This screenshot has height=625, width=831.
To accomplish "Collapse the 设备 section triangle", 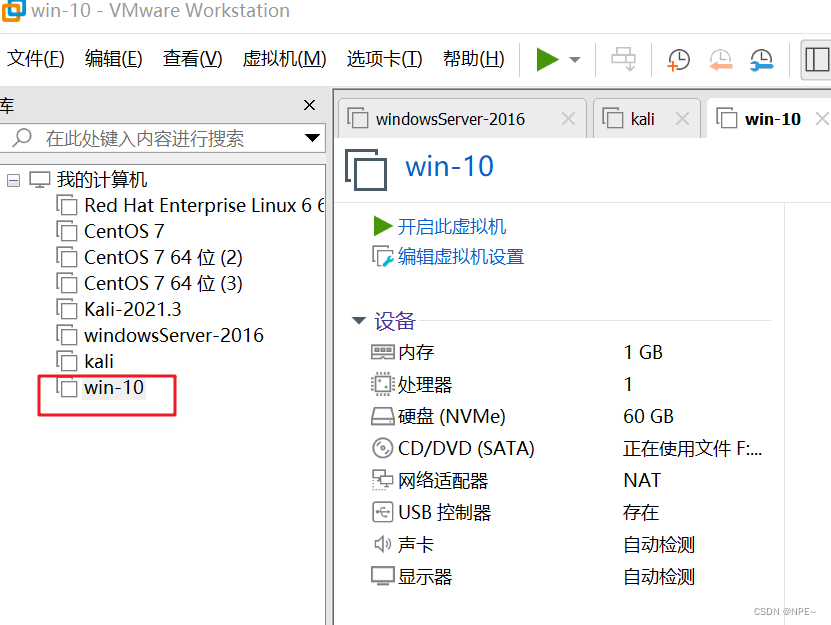I will 359,320.
